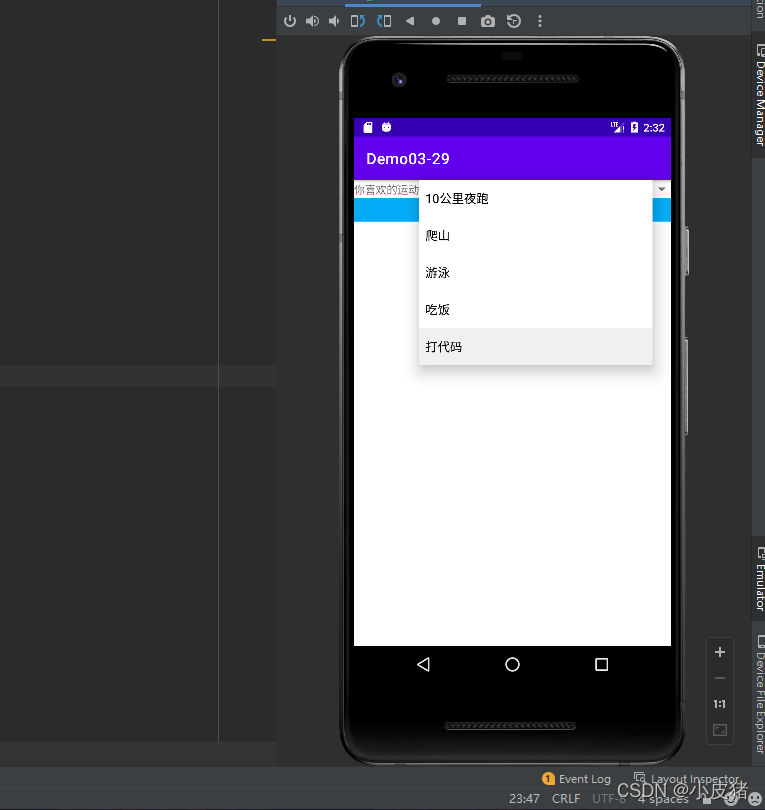Open emulator extended controls three-dot menu
Viewport: 765px width, 810px height.
pyautogui.click(x=540, y=21)
